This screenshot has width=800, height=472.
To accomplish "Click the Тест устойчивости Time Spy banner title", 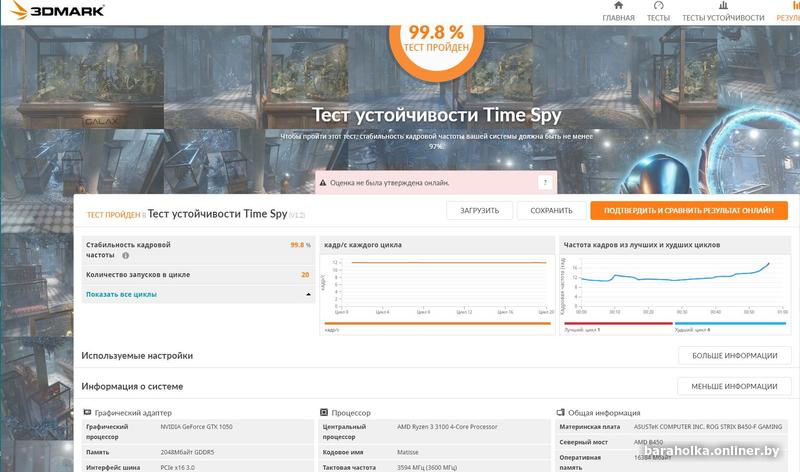I will tap(436, 115).
